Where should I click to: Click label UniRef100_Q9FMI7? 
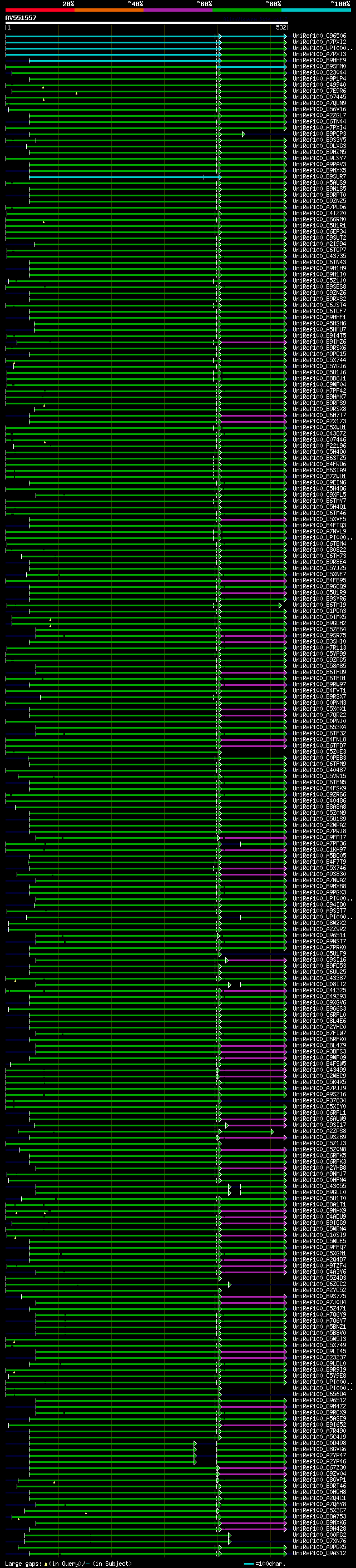tap(319, 838)
